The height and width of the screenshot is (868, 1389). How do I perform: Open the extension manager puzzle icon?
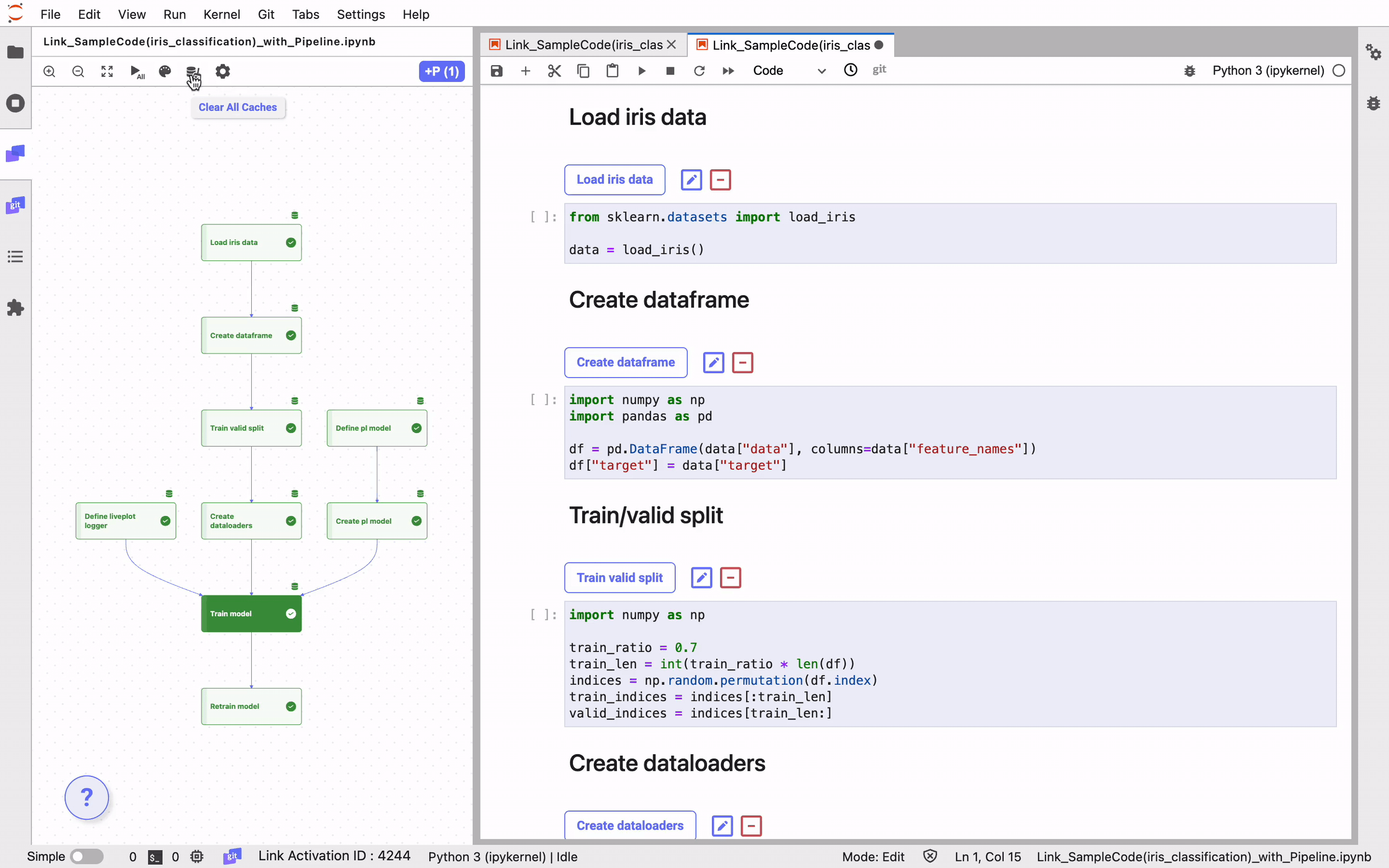pyautogui.click(x=16, y=308)
